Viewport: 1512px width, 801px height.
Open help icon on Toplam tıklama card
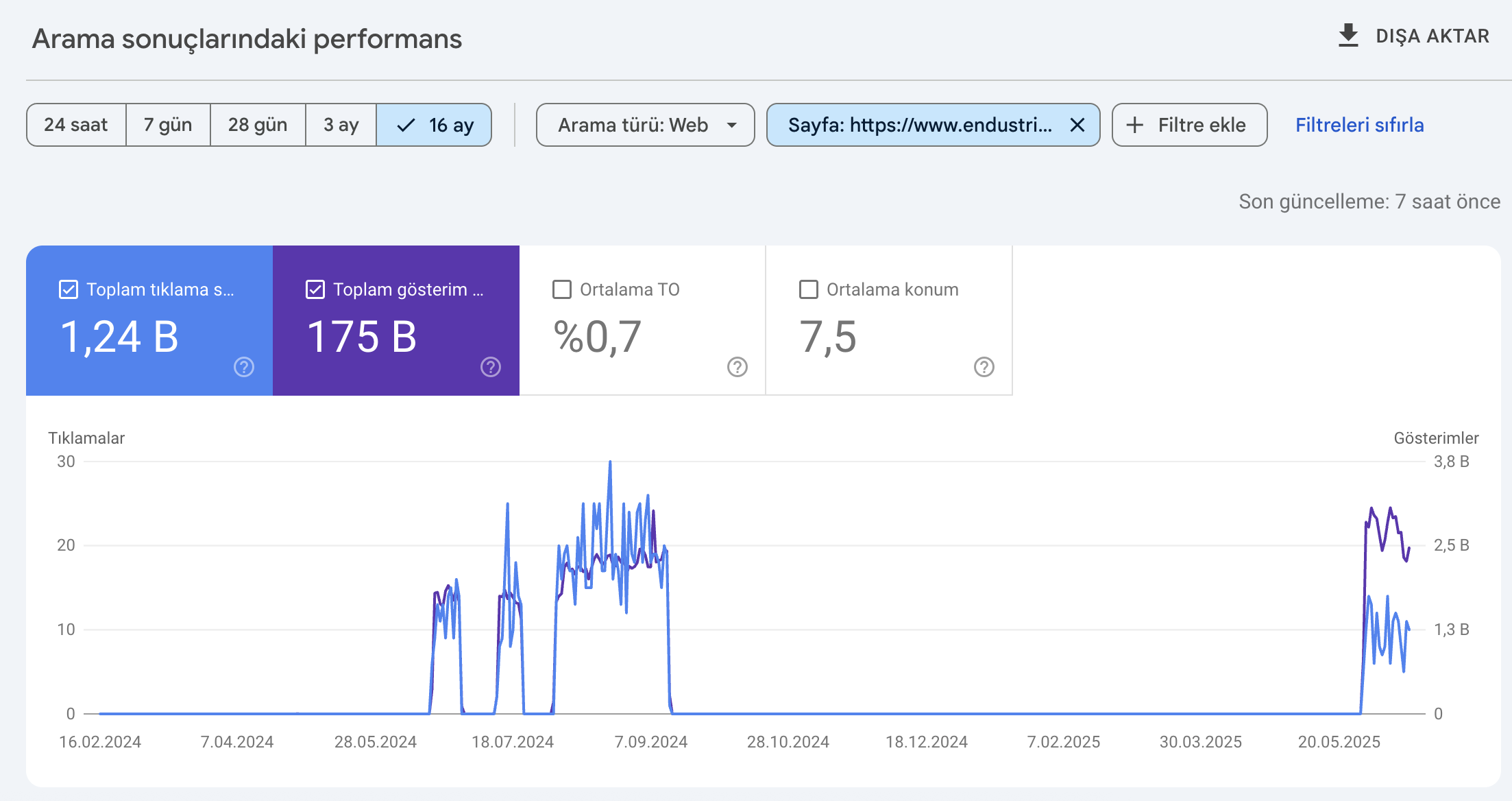point(244,367)
